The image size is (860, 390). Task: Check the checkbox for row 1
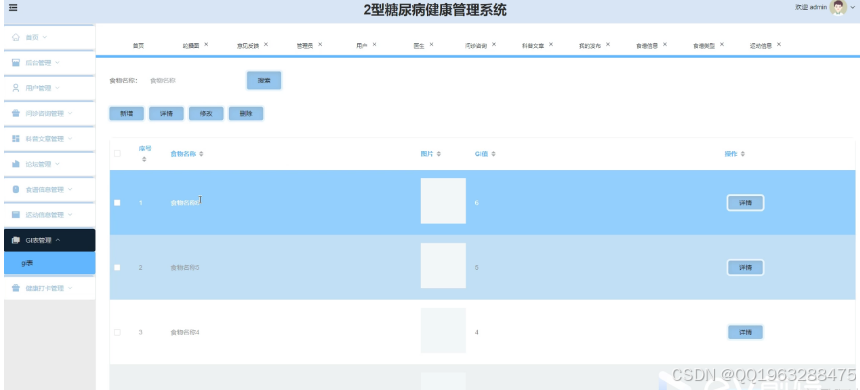pyautogui.click(x=117, y=202)
